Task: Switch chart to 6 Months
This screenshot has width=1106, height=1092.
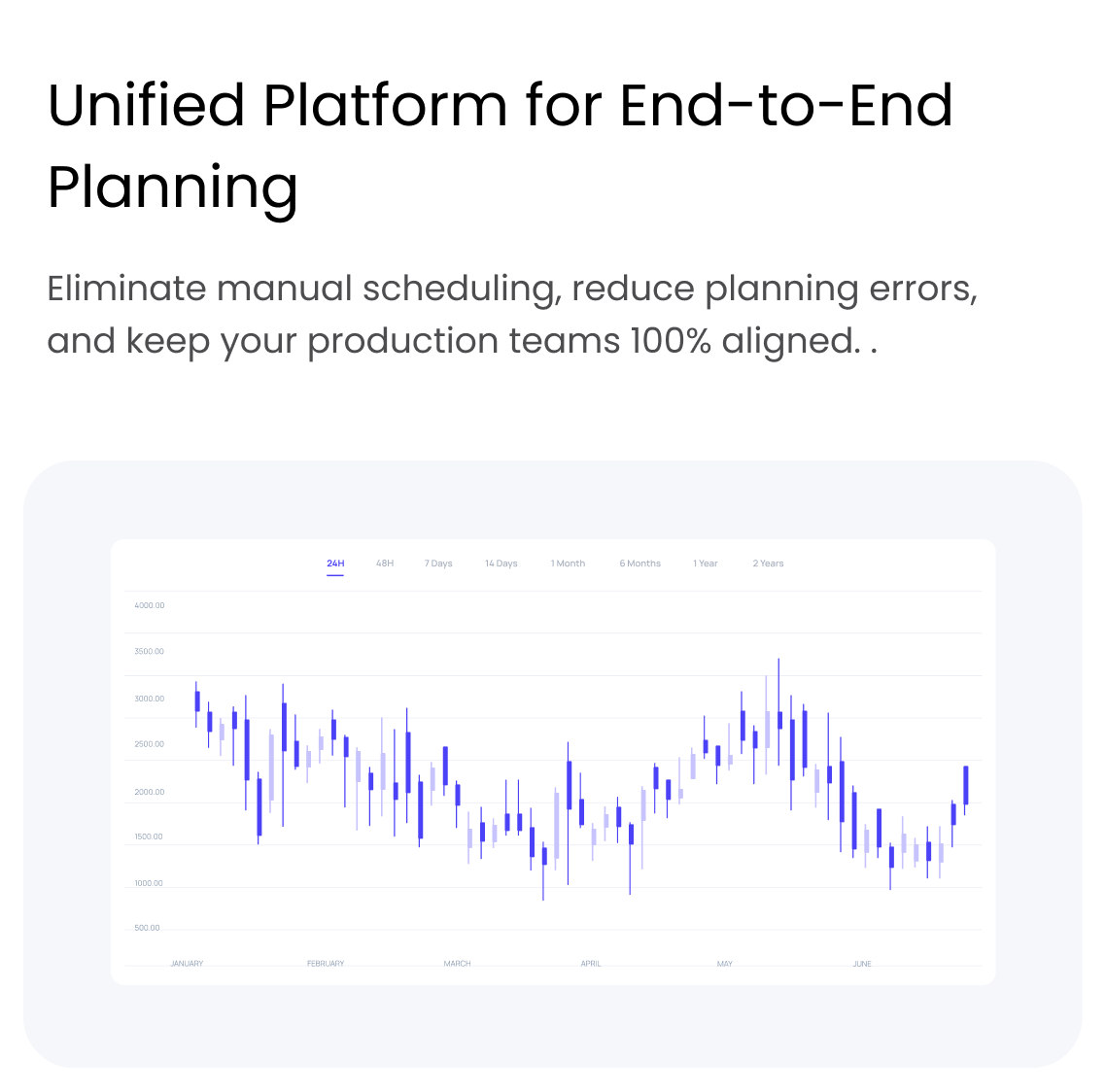Action: coord(639,563)
